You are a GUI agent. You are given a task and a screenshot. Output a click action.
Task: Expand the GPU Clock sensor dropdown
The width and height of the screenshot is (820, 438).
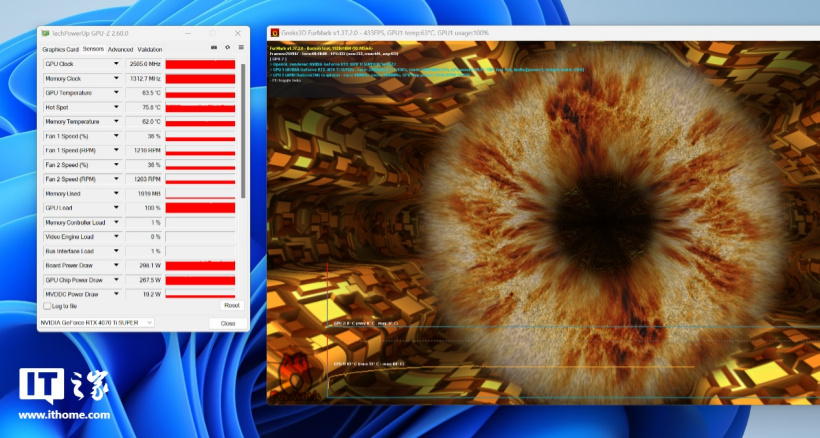pyautogui.click(x=116, y=64)
